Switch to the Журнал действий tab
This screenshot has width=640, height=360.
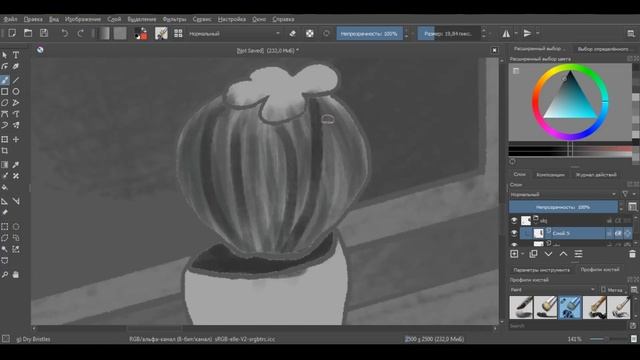[596, 175]
